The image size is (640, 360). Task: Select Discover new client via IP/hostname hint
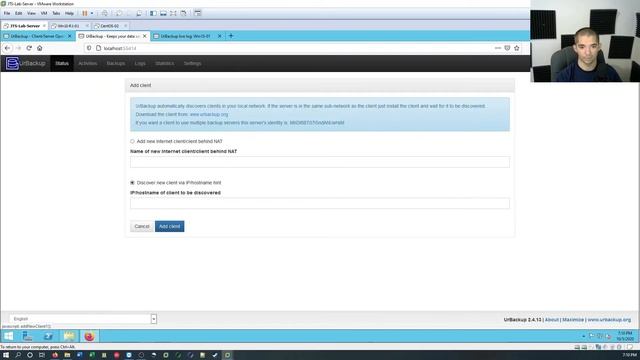click(132, 182)
